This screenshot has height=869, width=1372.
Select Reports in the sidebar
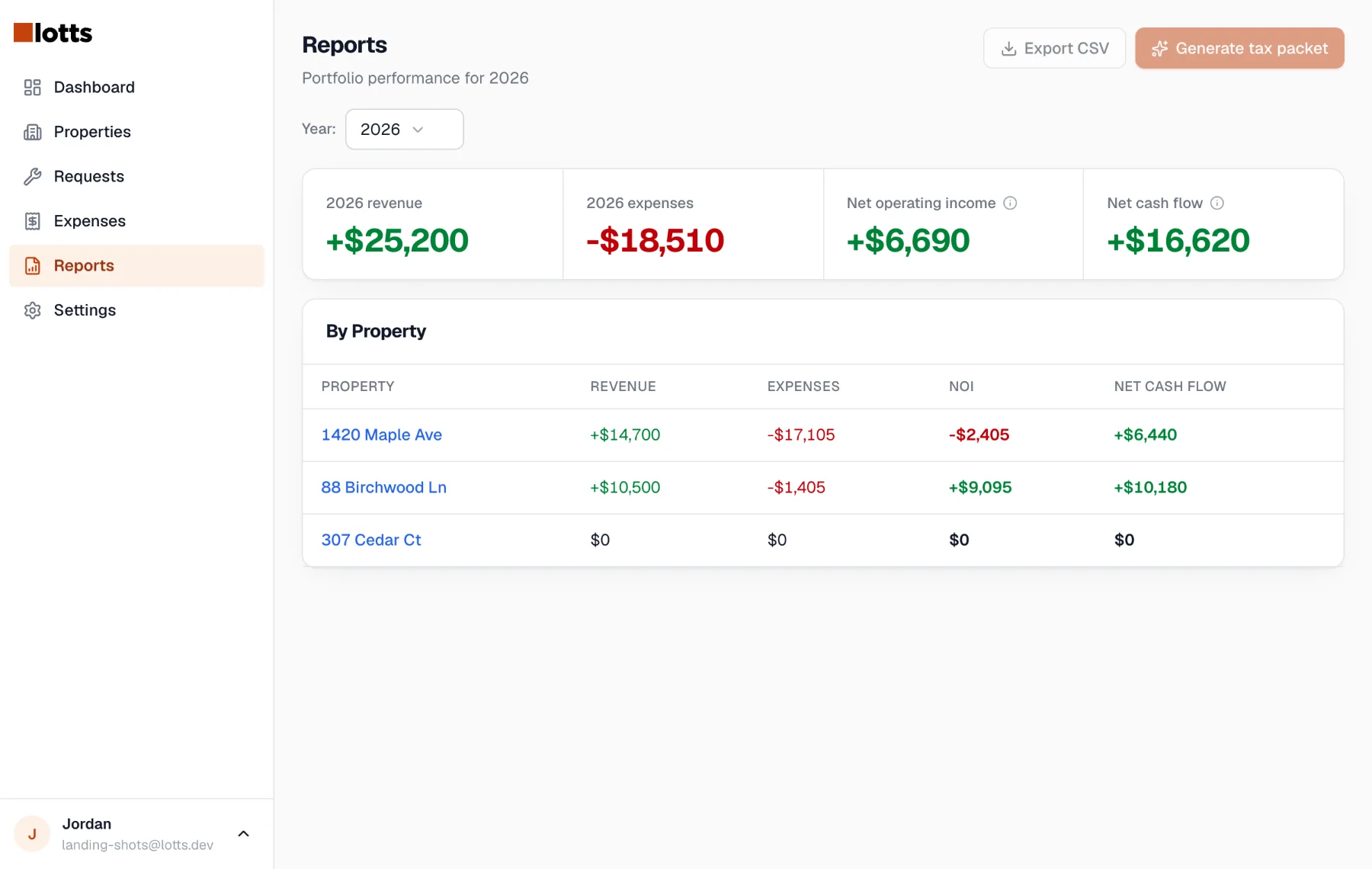click(136, 266)
